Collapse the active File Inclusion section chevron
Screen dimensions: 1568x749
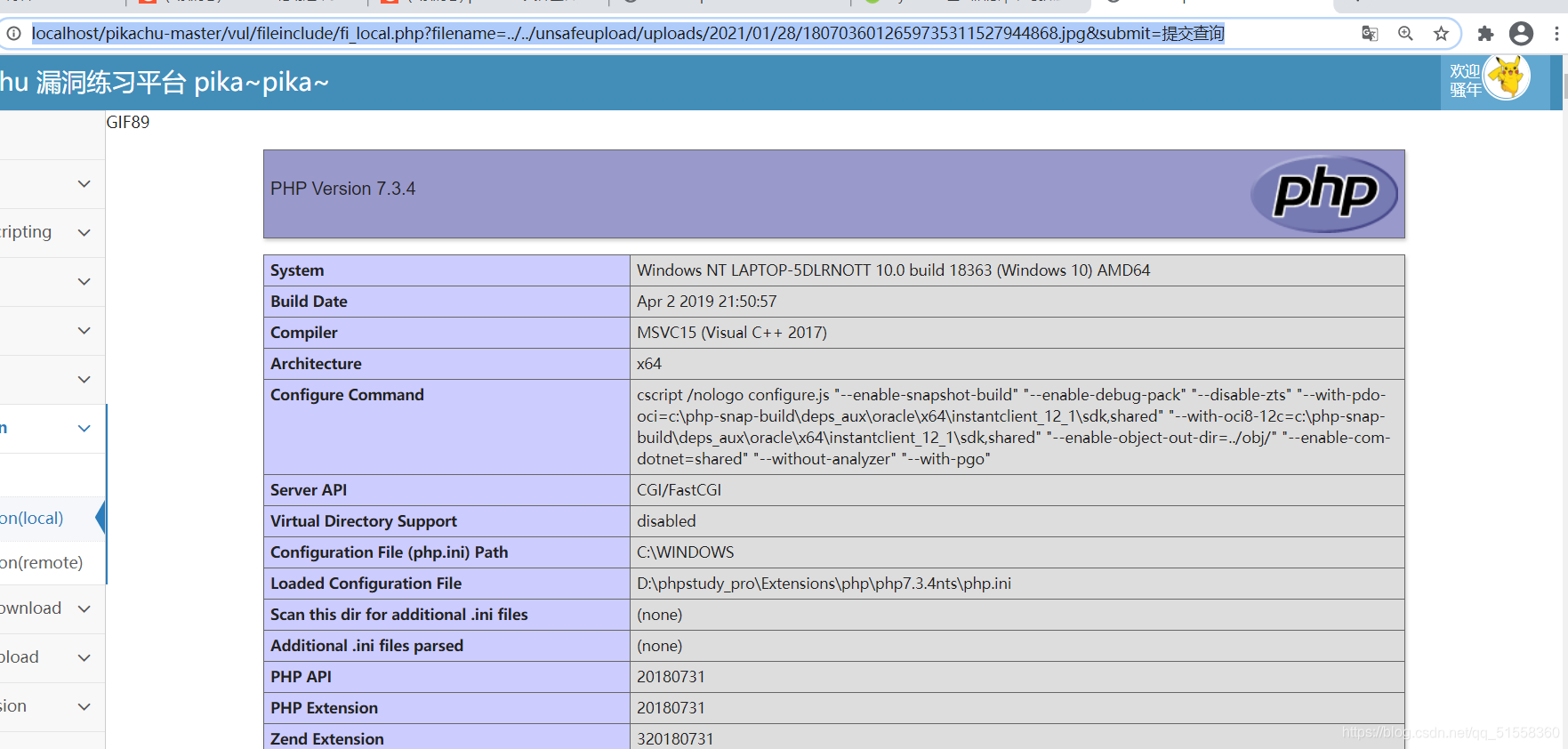84,429
